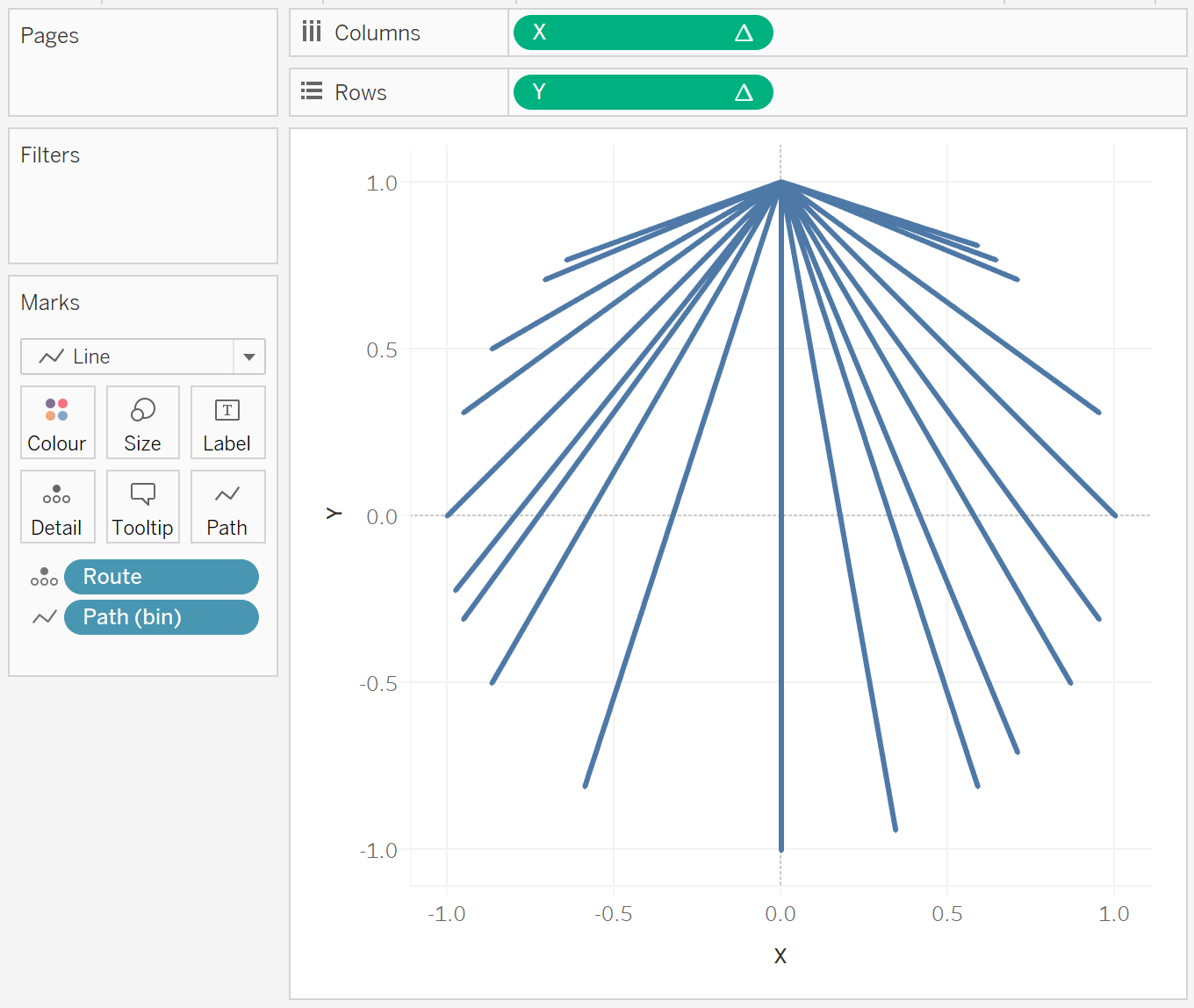The height and width of the screenshot is (1008, 1194).
Task: Open the Colour marks card
Action: 57,422
